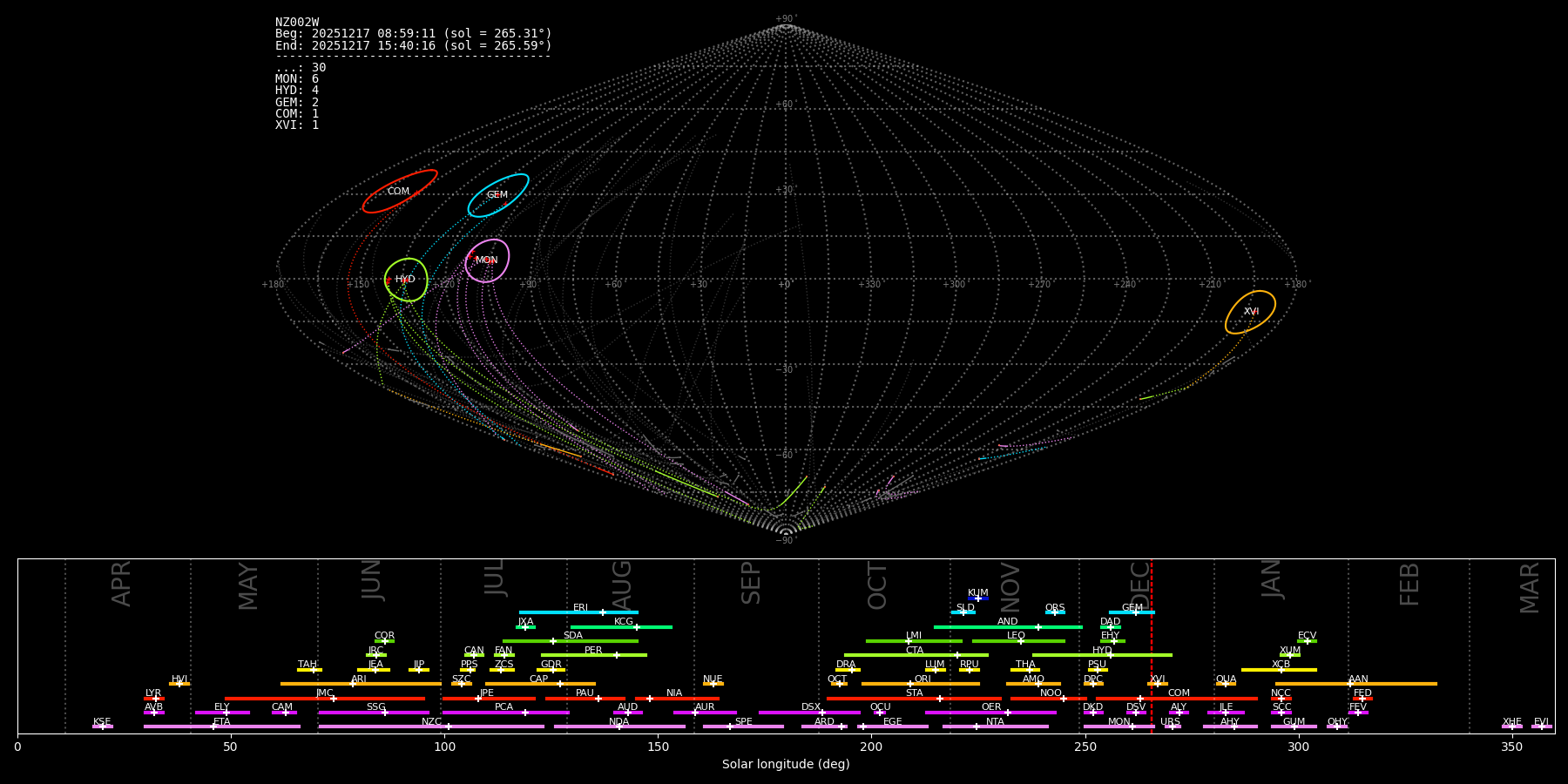
Task: Click the orange XVI radiant ellipse
Action: (x=1251, y=312)
